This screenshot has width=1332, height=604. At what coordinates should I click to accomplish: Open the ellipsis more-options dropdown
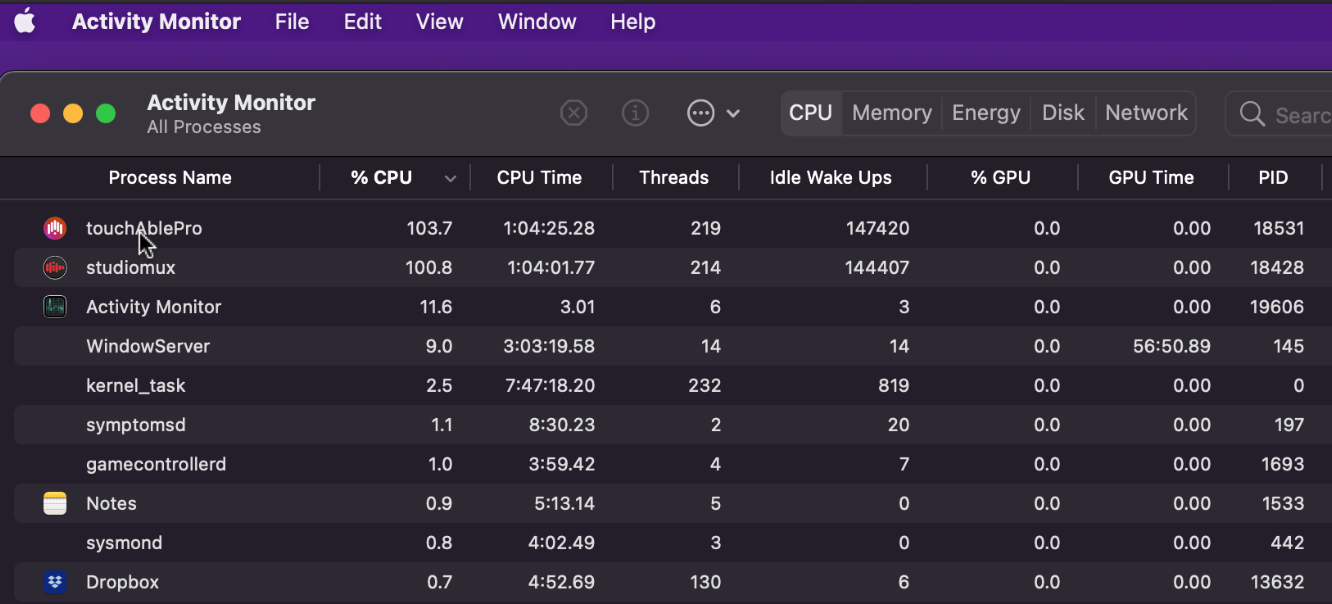point(713,113)
